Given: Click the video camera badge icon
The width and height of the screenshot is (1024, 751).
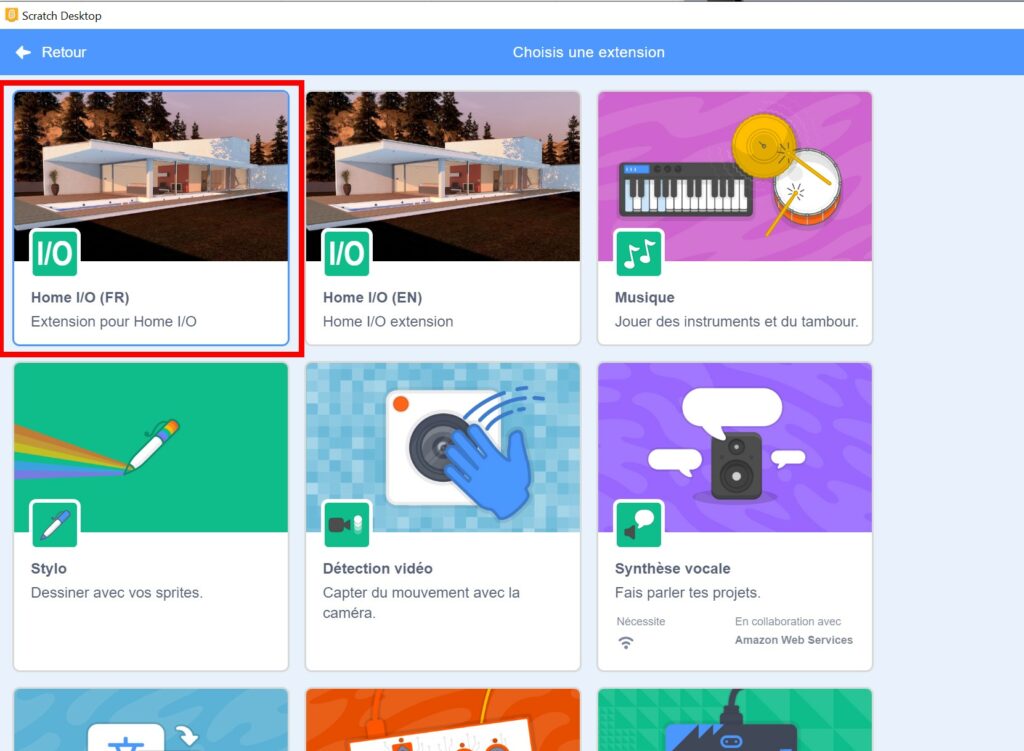Looking at the screenshot, I should tap(346, 524).
